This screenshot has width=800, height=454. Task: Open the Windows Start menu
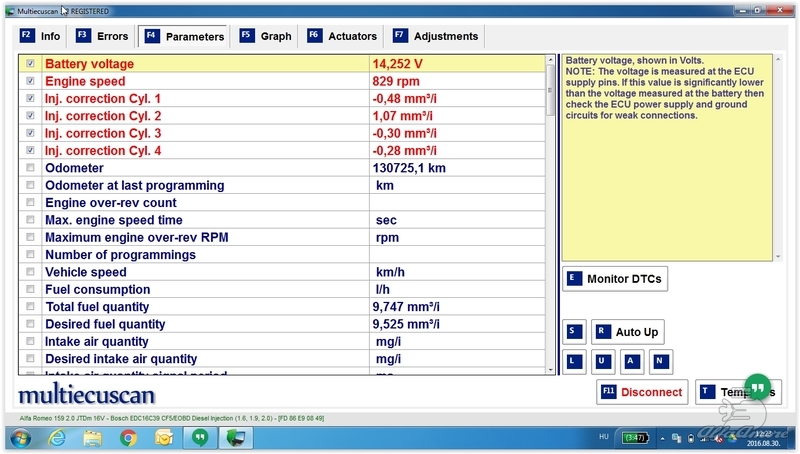(x=20, y=438)
